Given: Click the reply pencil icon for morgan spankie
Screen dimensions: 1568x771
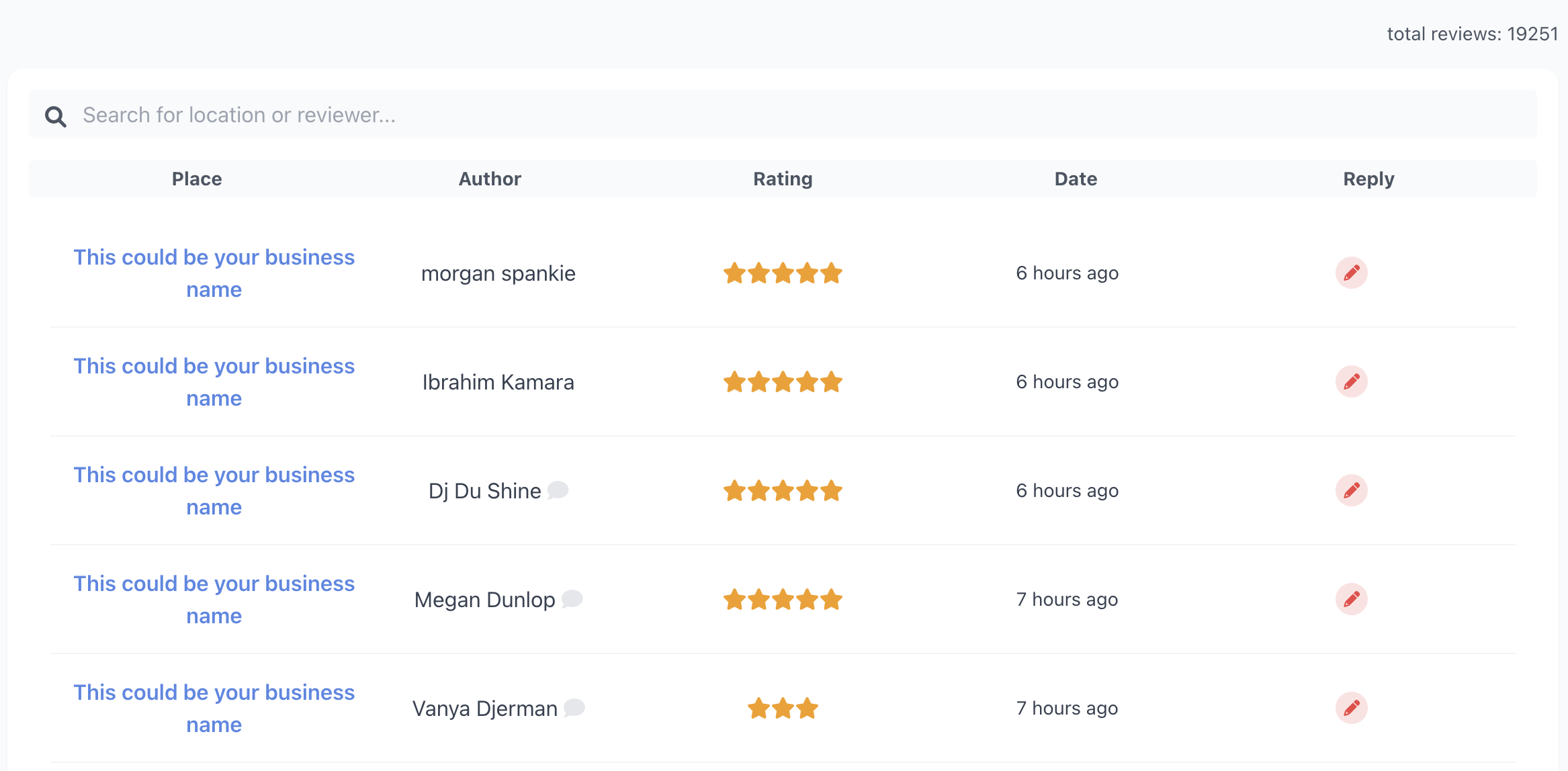Looking at the screenshot, I should pos(1352,273).
